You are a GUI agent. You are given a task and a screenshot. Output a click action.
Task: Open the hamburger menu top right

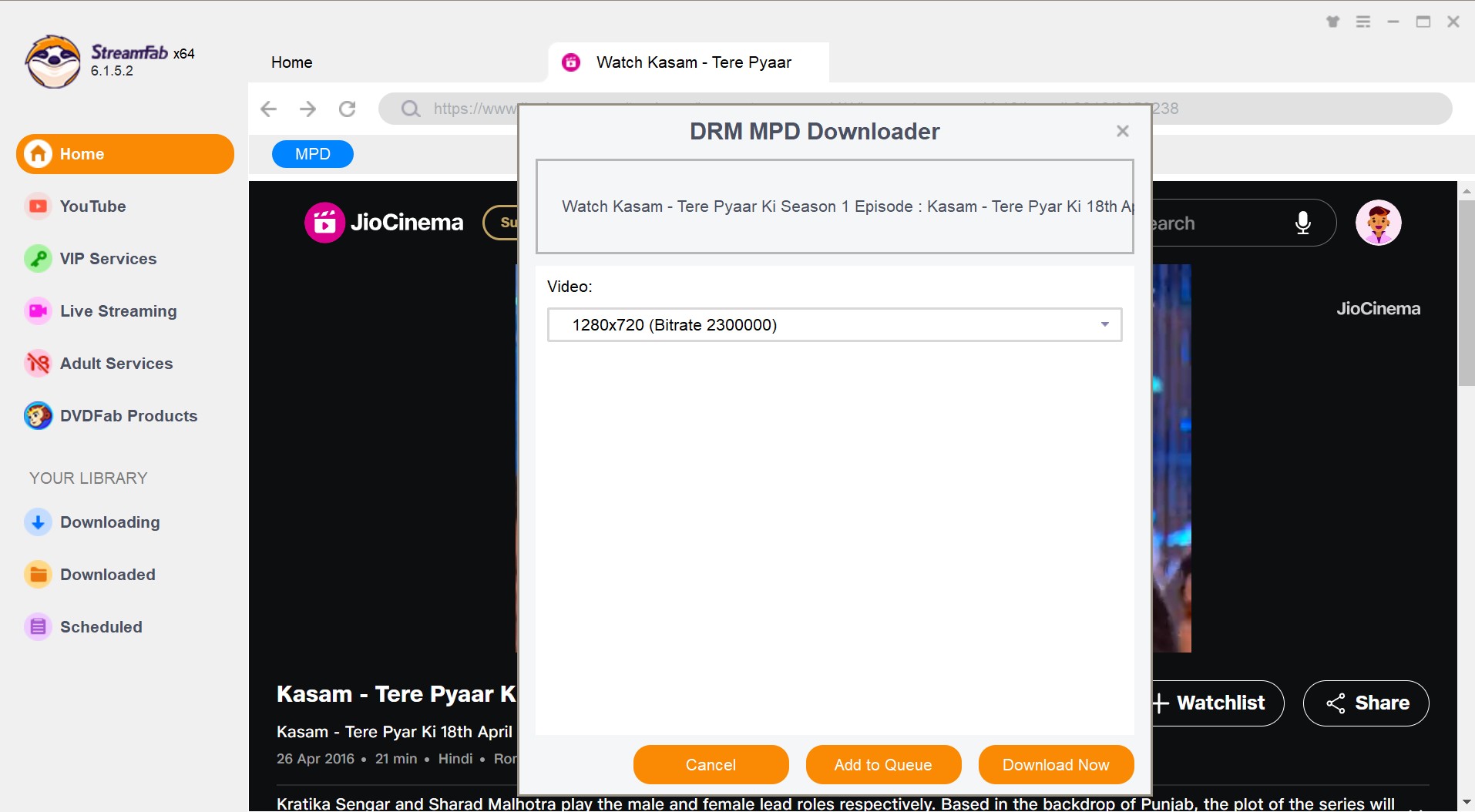pyautogui.click(x=1362, y=22)
